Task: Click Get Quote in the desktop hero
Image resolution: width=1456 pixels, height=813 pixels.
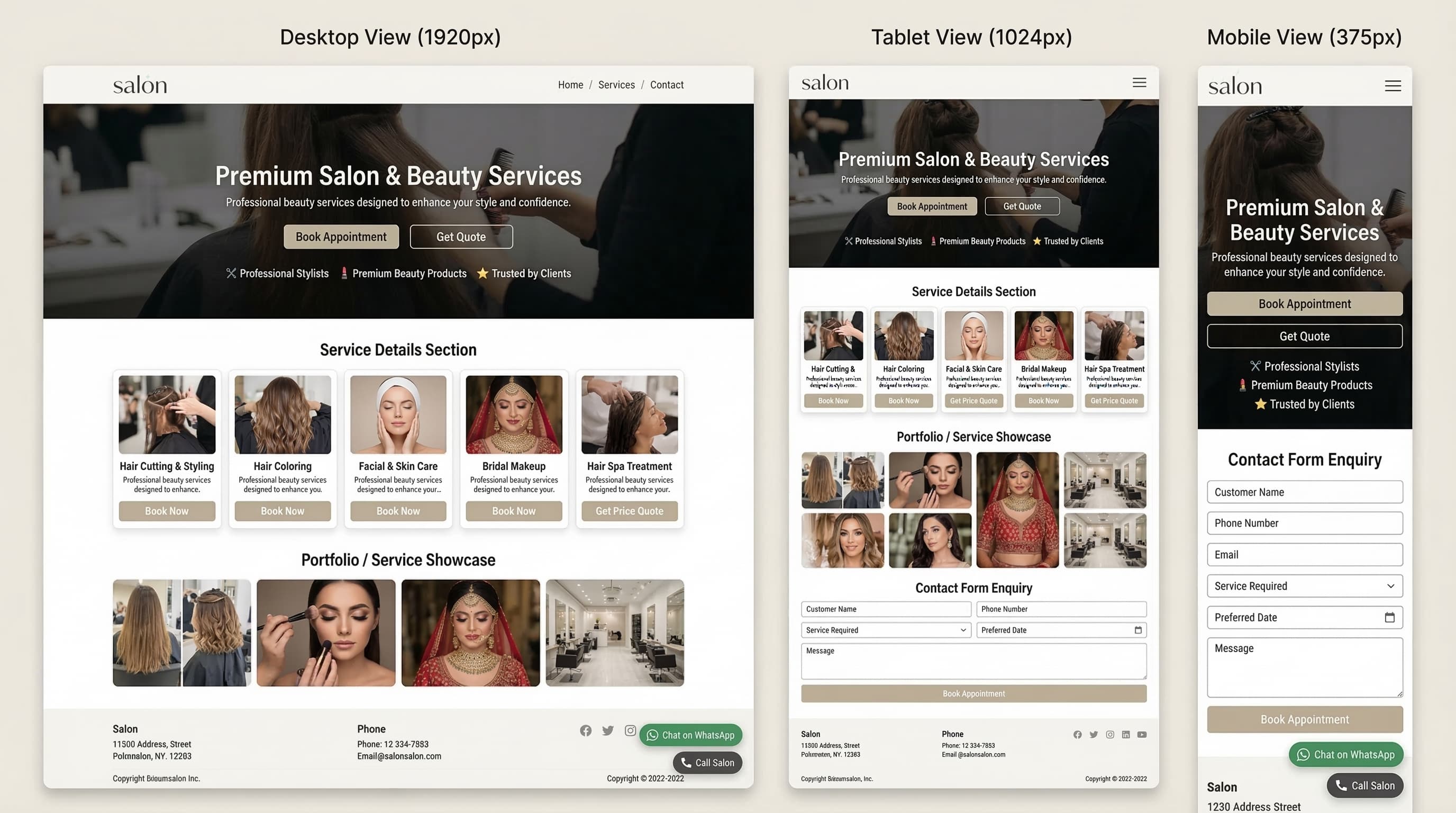Action: pos(461,236)
